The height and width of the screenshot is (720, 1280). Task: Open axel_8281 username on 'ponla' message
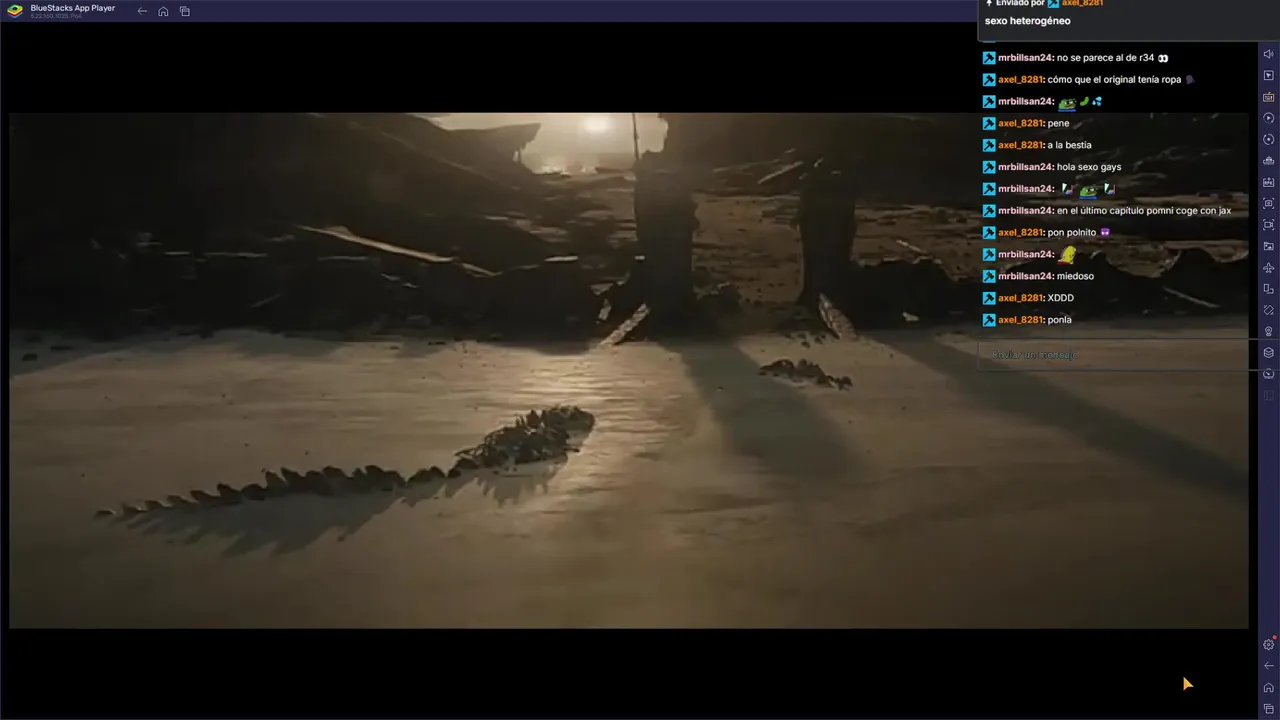pos(1020,320)
